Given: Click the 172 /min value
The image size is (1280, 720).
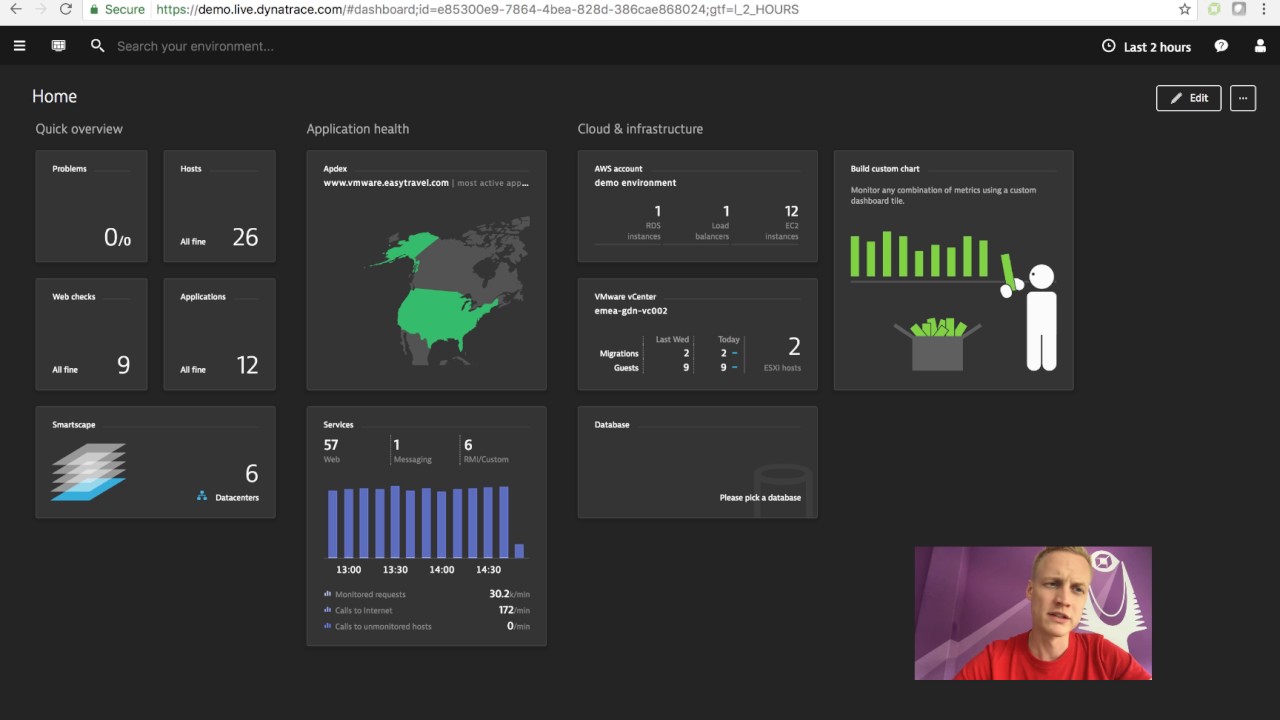Looking at the screenshot, I should tap(514, 610).
